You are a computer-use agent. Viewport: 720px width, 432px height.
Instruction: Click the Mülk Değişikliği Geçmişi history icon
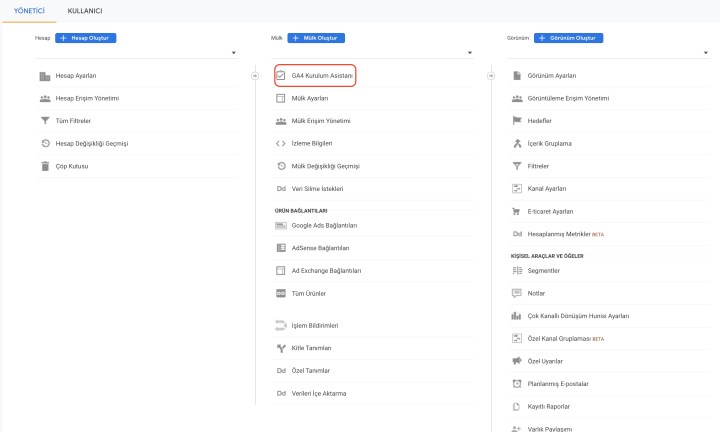tap(281, 166)
